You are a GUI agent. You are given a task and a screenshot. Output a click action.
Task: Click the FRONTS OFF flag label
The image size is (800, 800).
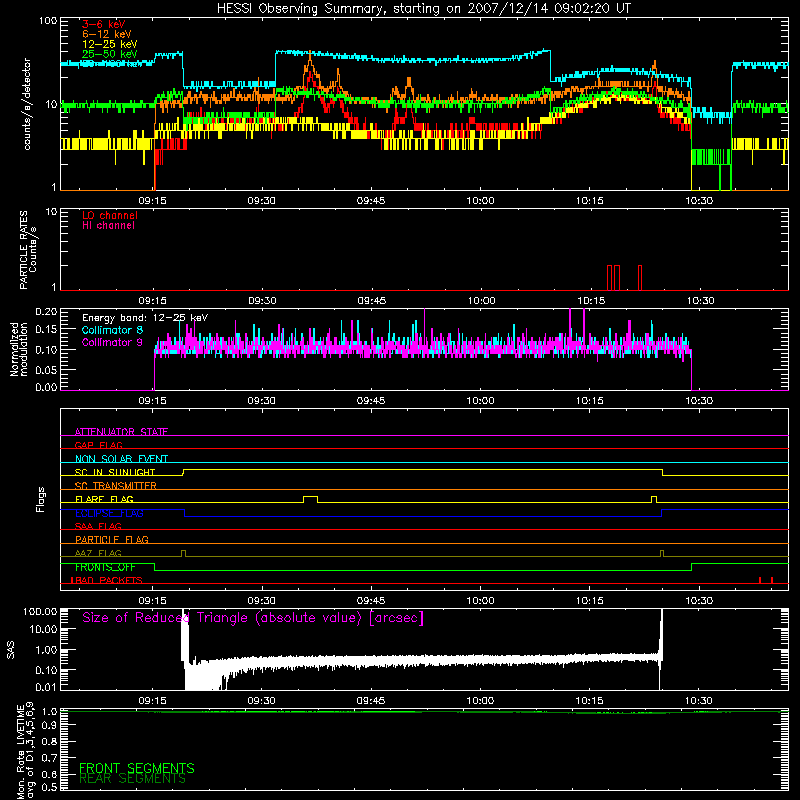pyautogui.click(x=105, y=567)
